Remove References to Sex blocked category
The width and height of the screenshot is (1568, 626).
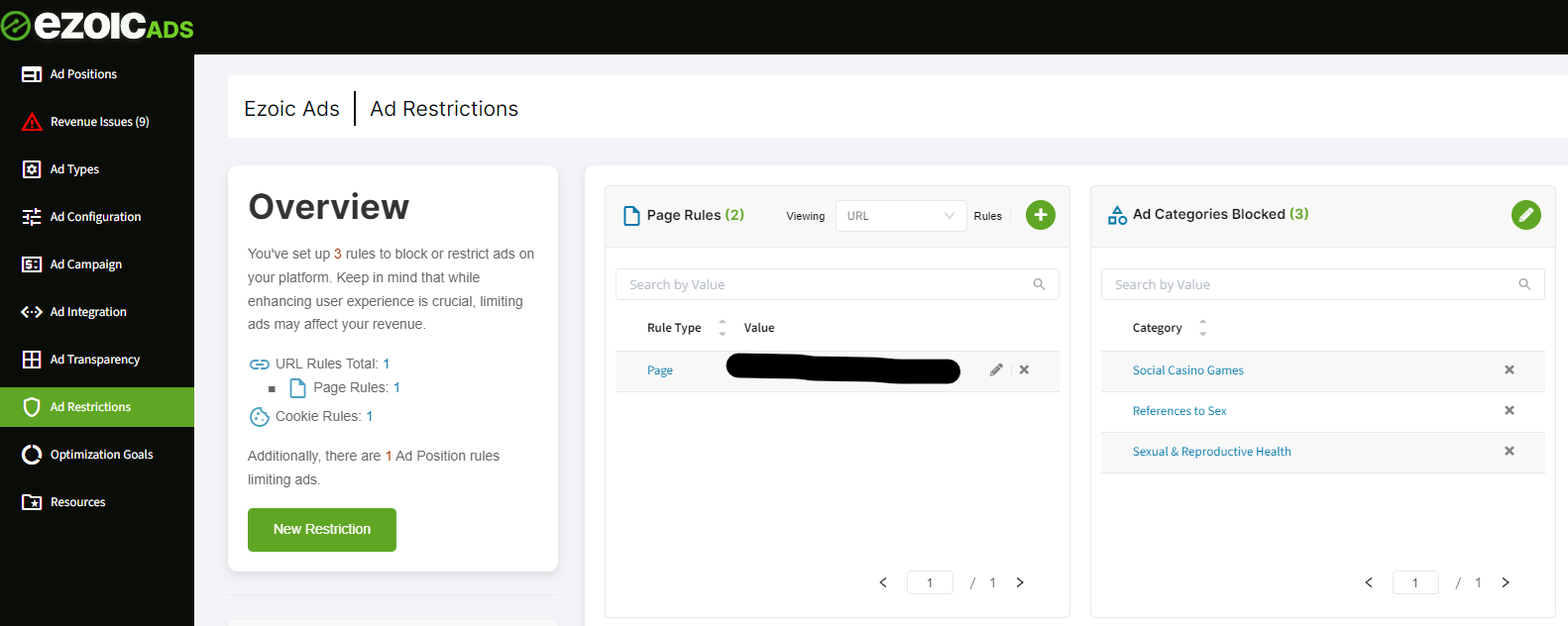1509,411
